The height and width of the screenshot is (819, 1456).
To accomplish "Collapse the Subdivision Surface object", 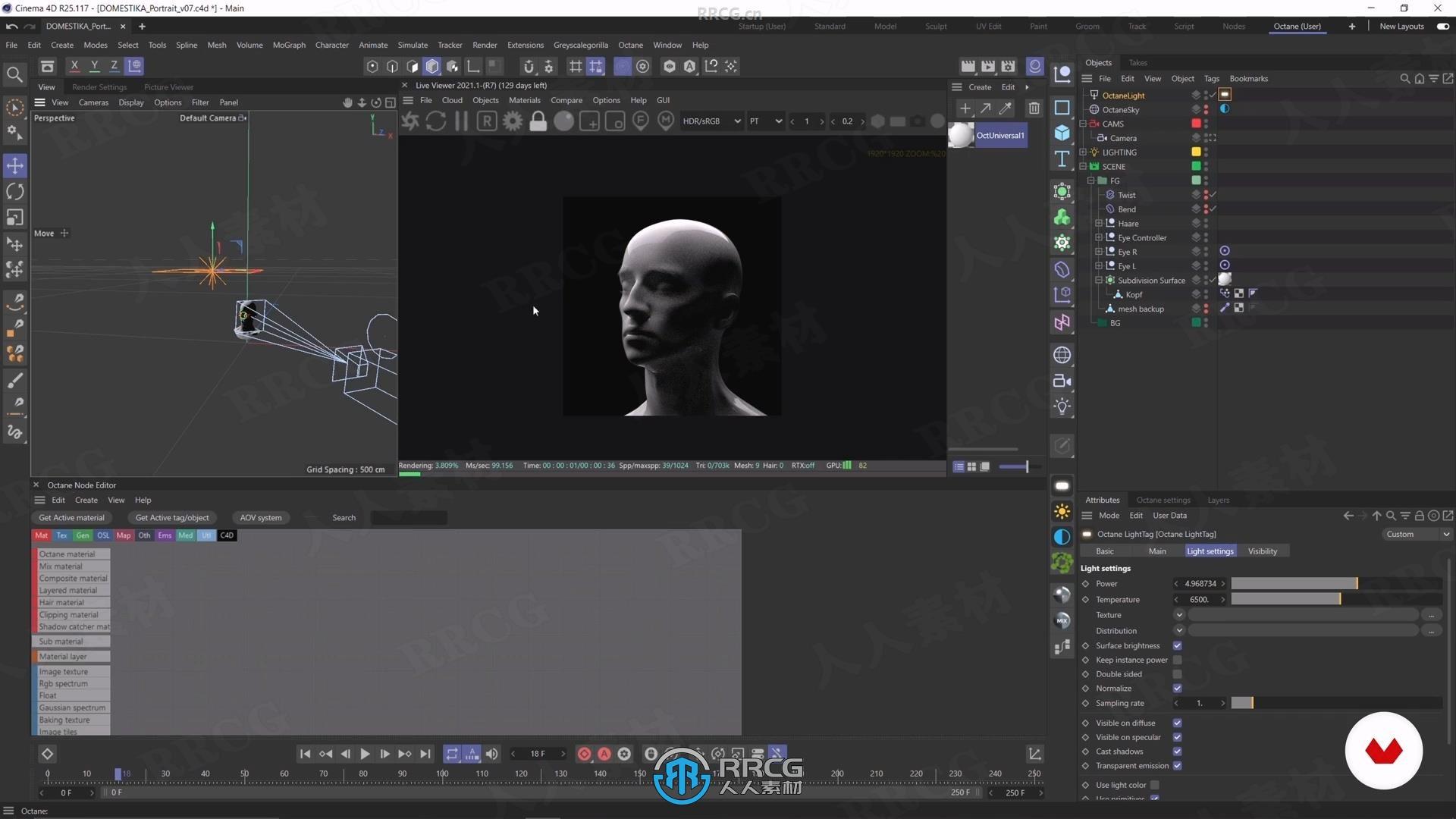I will (1098, 280).
